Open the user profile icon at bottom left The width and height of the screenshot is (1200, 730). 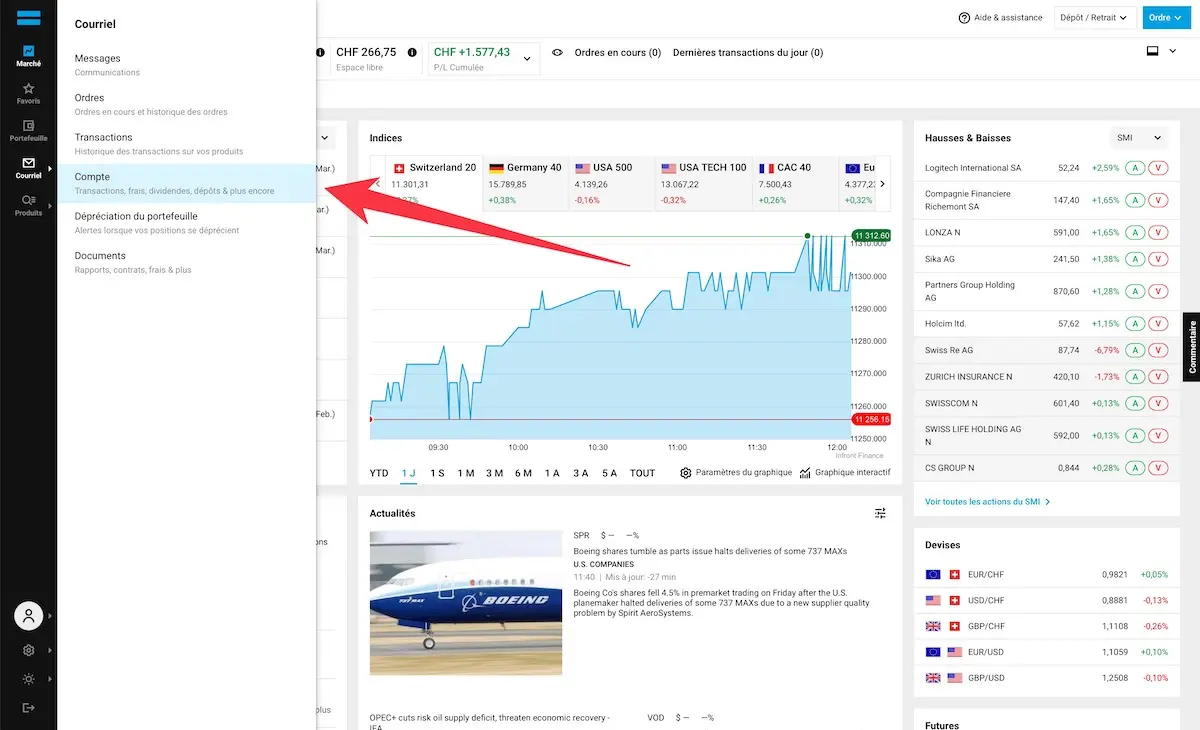tap(27, 616)
